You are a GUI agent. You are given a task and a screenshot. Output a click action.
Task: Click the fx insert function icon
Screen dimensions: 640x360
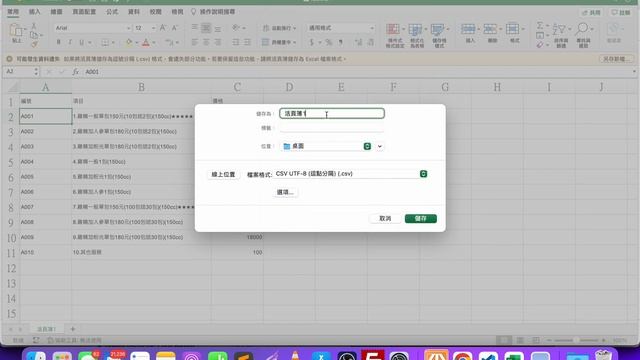[76, 72]
